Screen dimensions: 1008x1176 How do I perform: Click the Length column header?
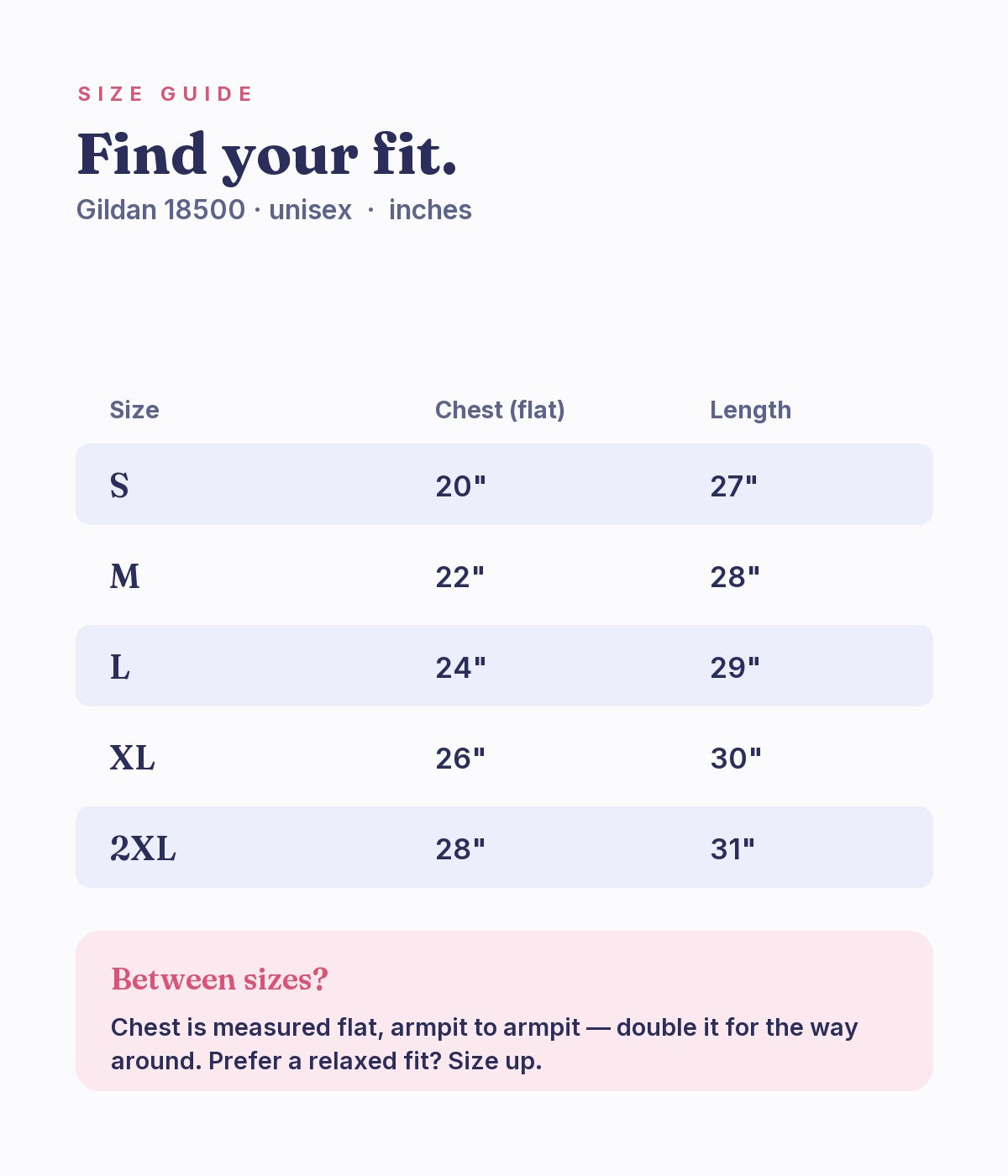pos(751,410)
